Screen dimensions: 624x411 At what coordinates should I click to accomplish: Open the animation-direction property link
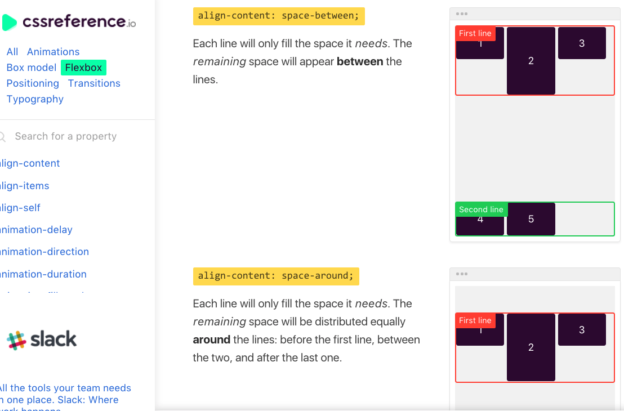click(x=44, y=252)
